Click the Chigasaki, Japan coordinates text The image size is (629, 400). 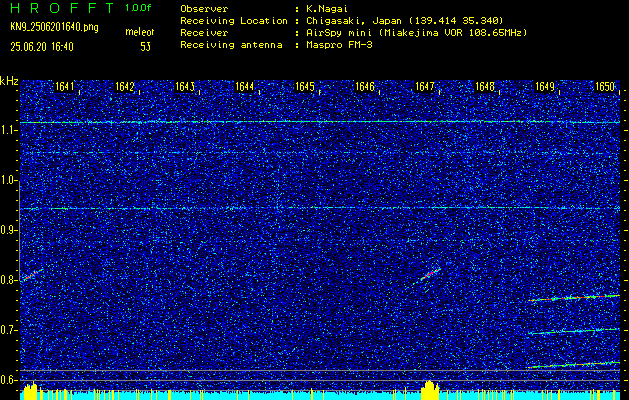click(x=404, y=21)
